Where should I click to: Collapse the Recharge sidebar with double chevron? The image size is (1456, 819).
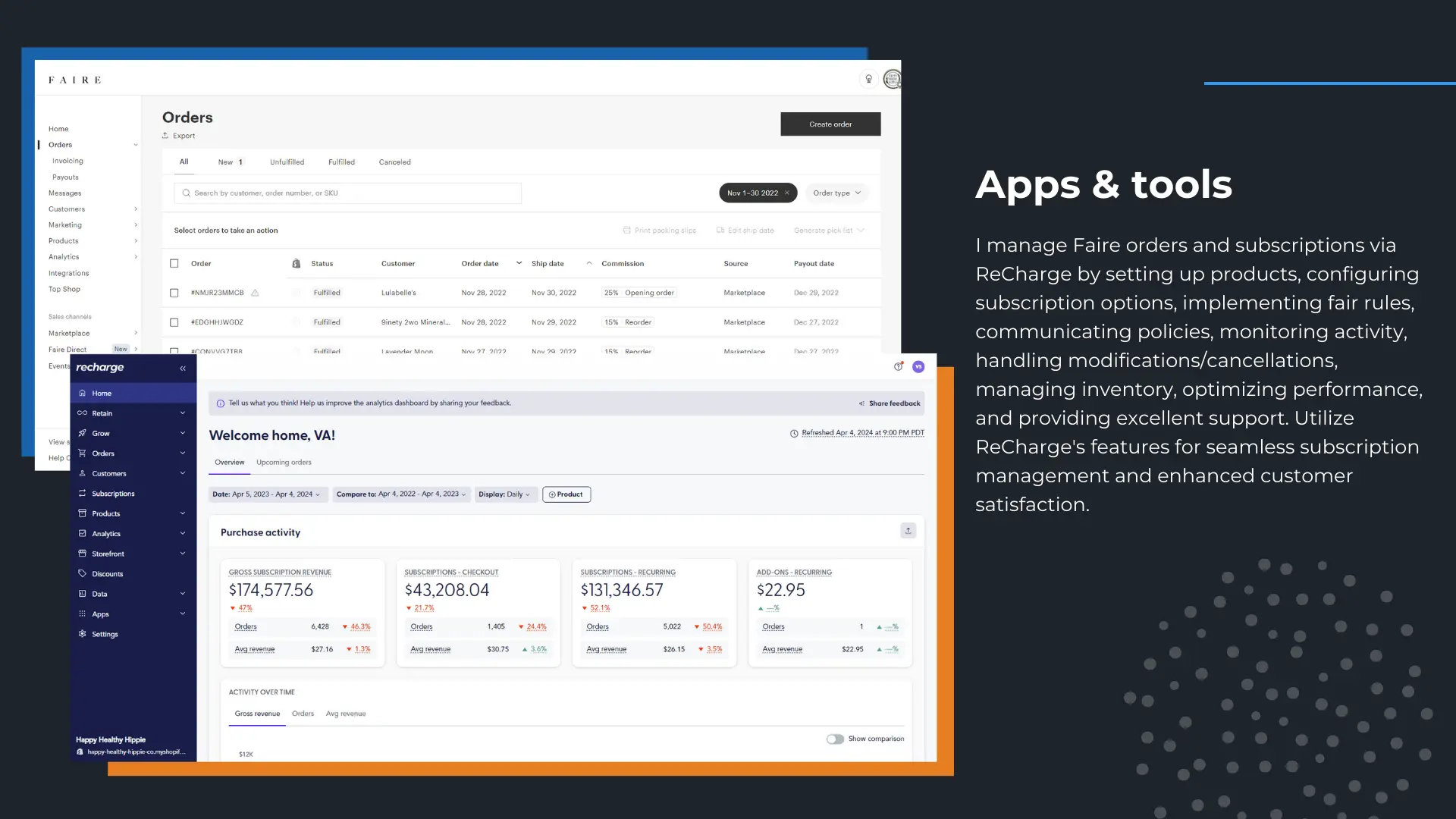click(183, 368)
